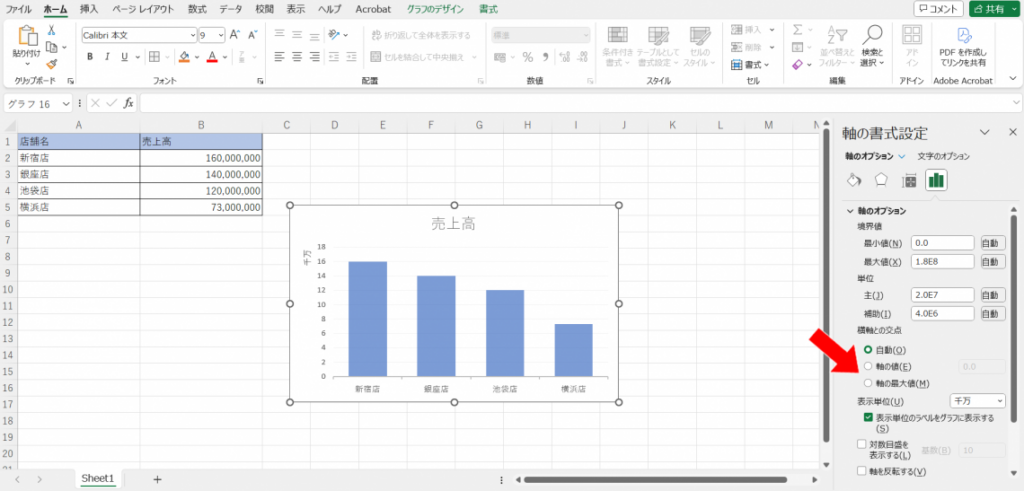Click the comma style icon
This screenshot has width=1024, height=491.
(x=545, y=57)
